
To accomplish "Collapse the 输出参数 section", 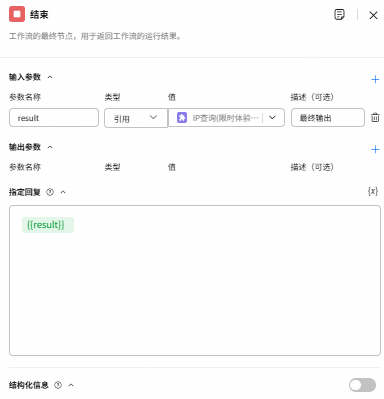I will (50, 147).
